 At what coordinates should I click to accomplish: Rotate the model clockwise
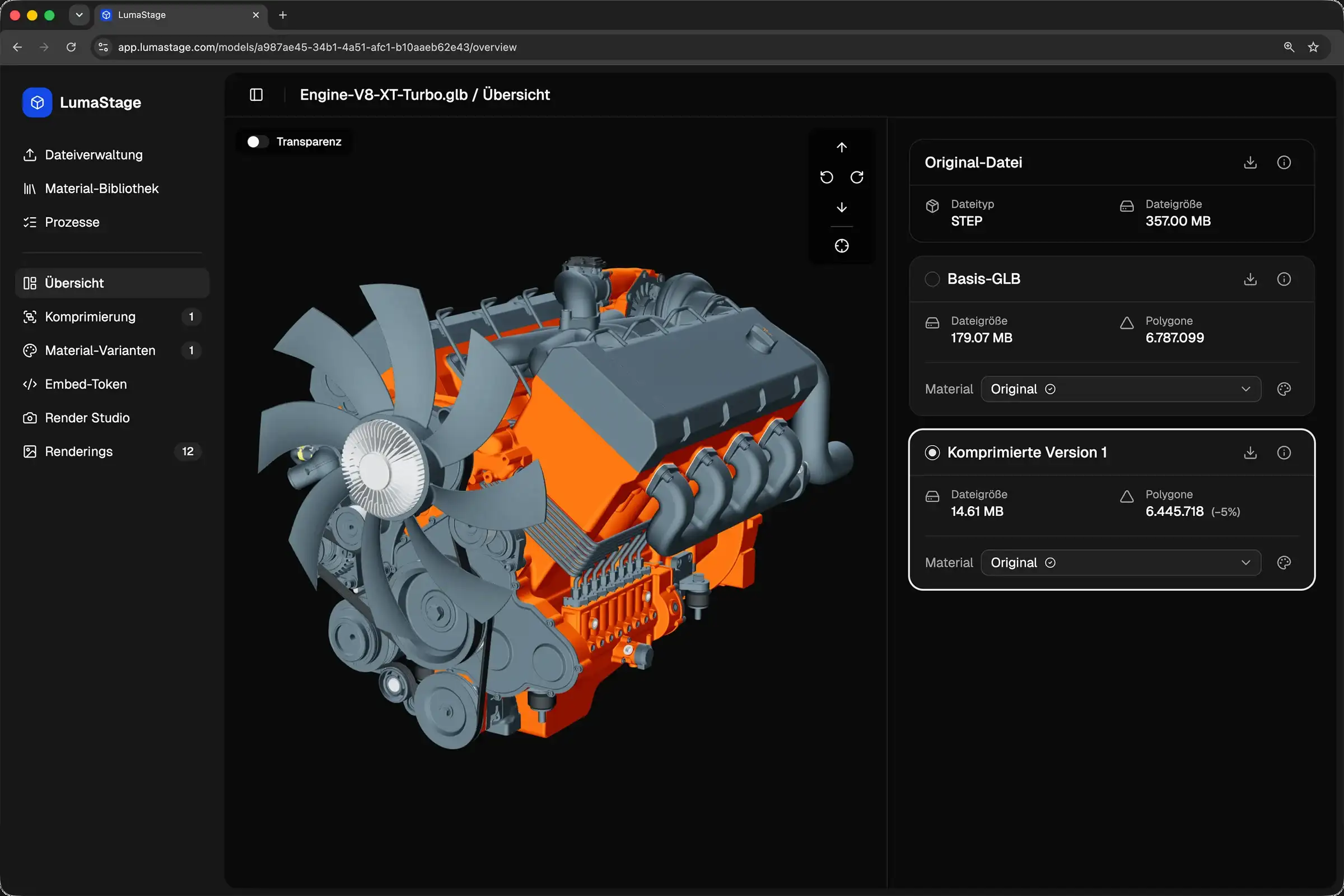(857, 177)
